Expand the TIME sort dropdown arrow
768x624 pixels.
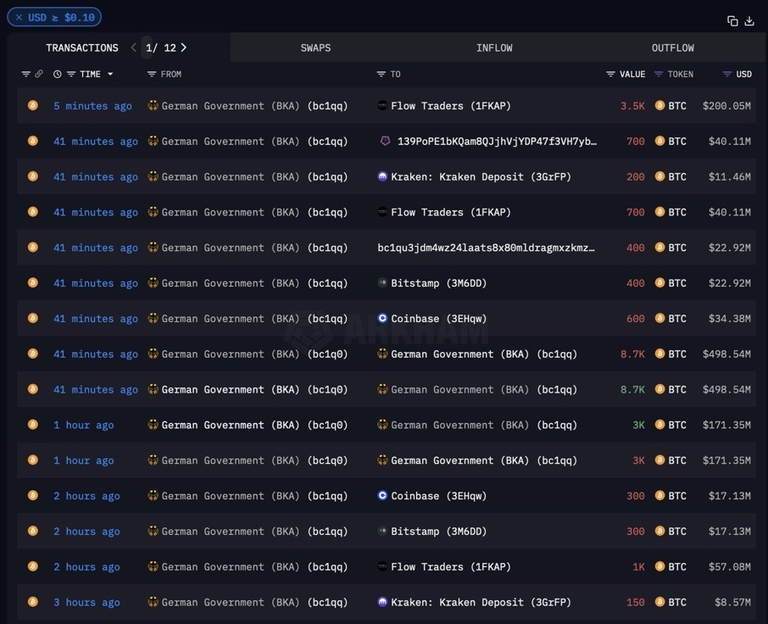(110, 74)
